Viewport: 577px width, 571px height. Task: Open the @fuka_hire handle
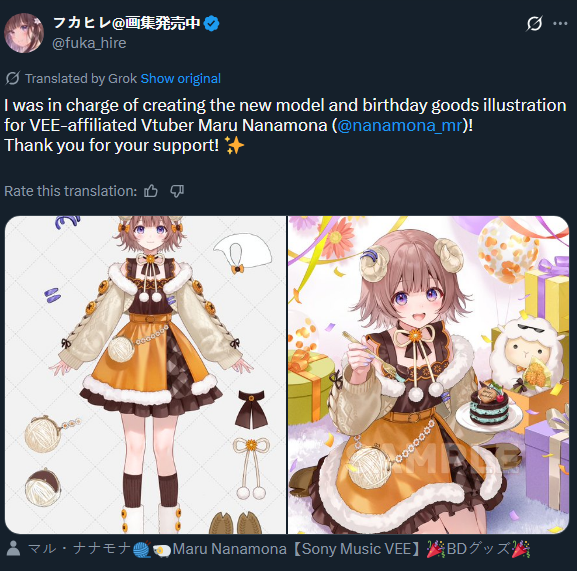[x=89, y=43]
